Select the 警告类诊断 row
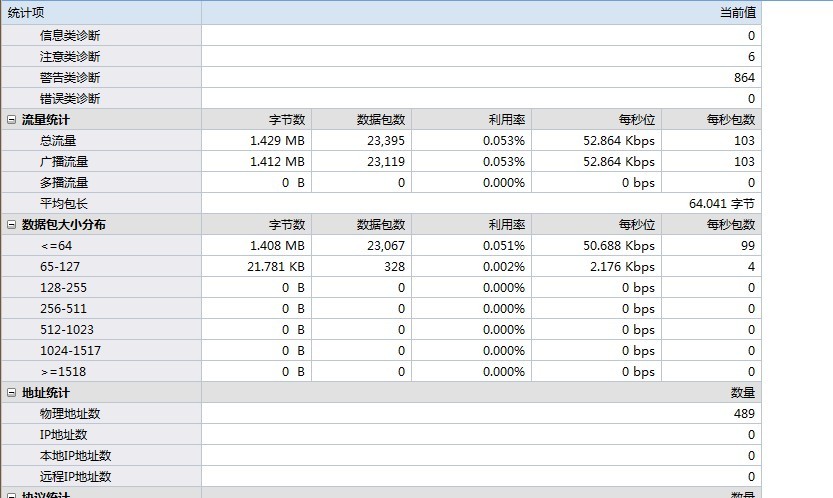This screenshot has width=833, height=498. 70,78
